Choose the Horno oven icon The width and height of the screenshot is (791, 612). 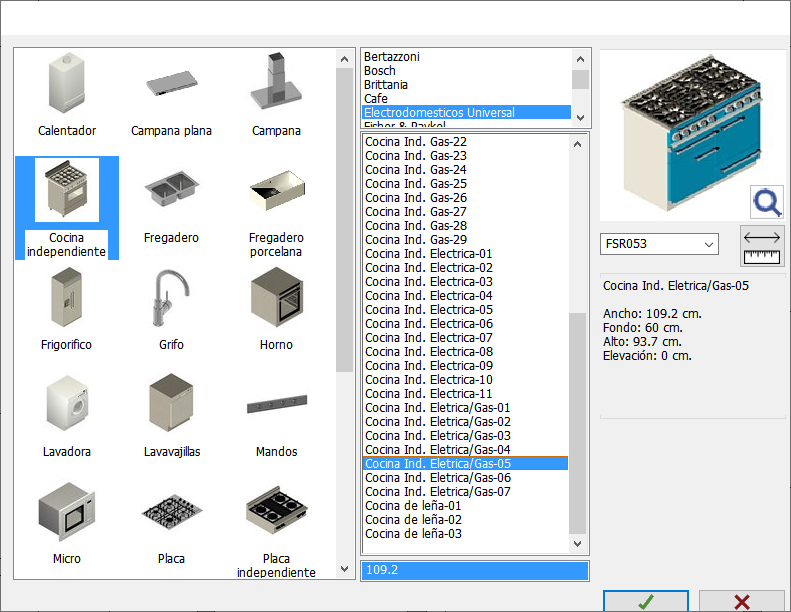click(x=276, y=298)
